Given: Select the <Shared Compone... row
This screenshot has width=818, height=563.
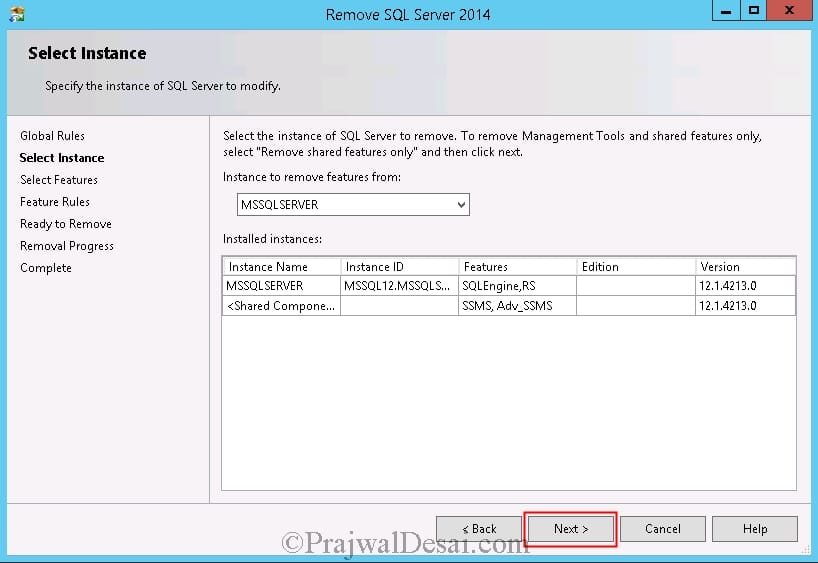Looking at the screenshot, I should click(509, 306).
